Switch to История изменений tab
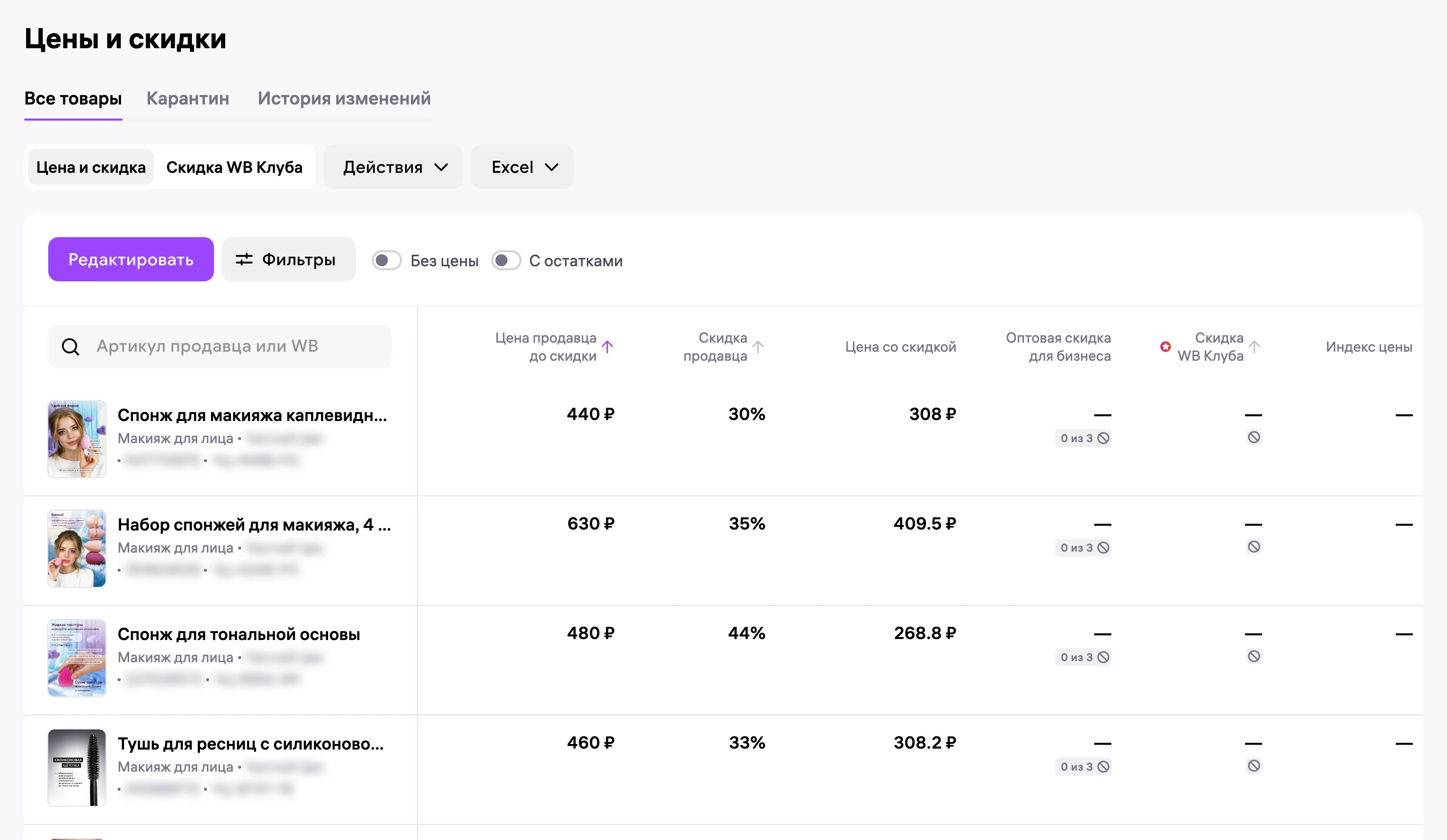Viewport: 1447px width, 840px height. 344,98
